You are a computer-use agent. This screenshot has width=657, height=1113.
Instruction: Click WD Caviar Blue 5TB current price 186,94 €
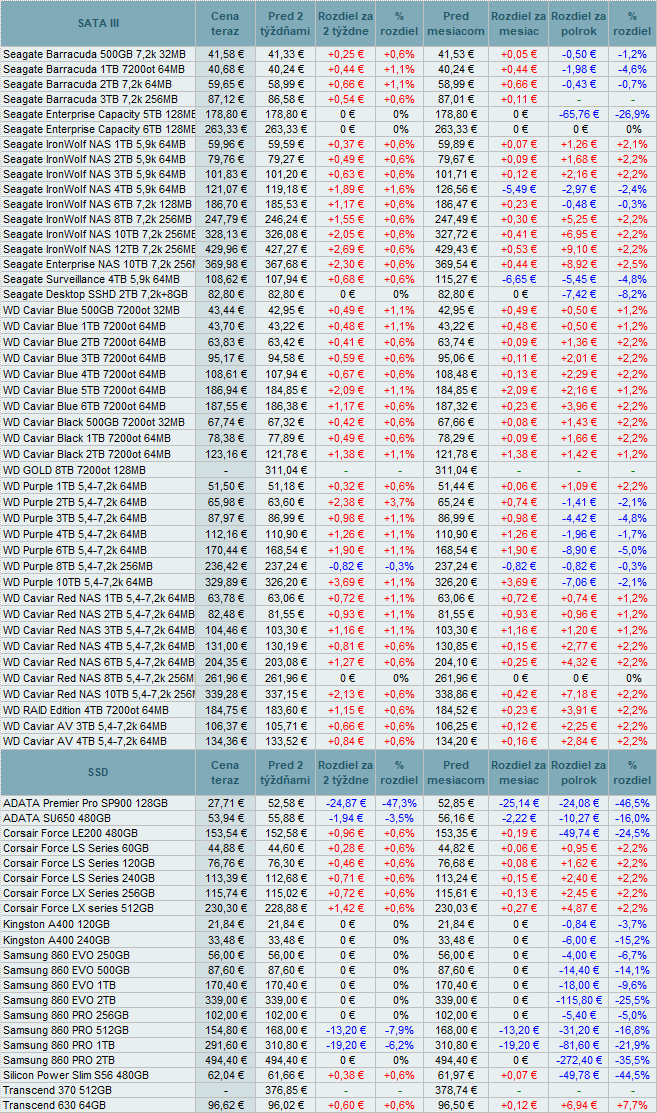227,390
